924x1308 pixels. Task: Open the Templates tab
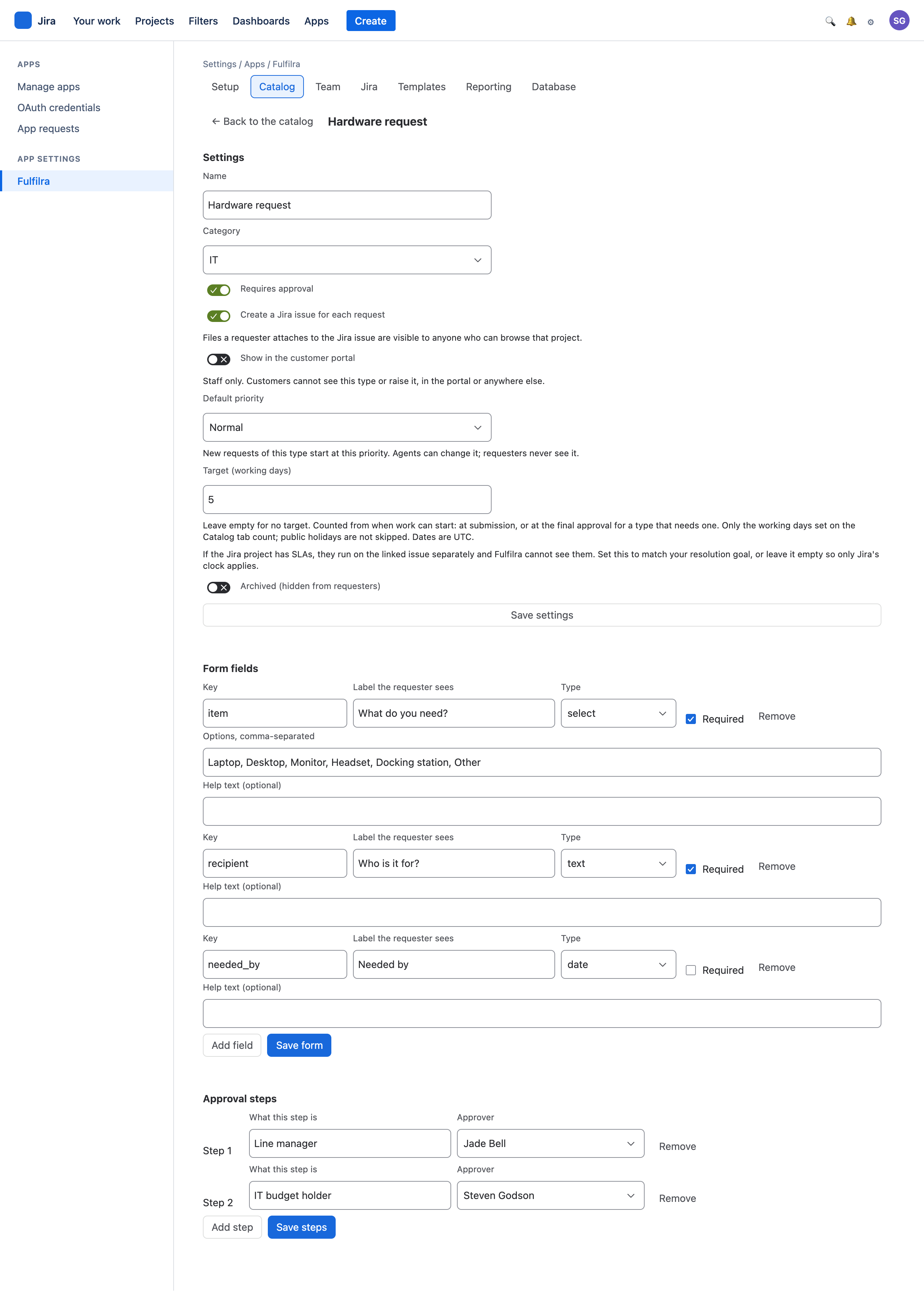pos(422,87)
